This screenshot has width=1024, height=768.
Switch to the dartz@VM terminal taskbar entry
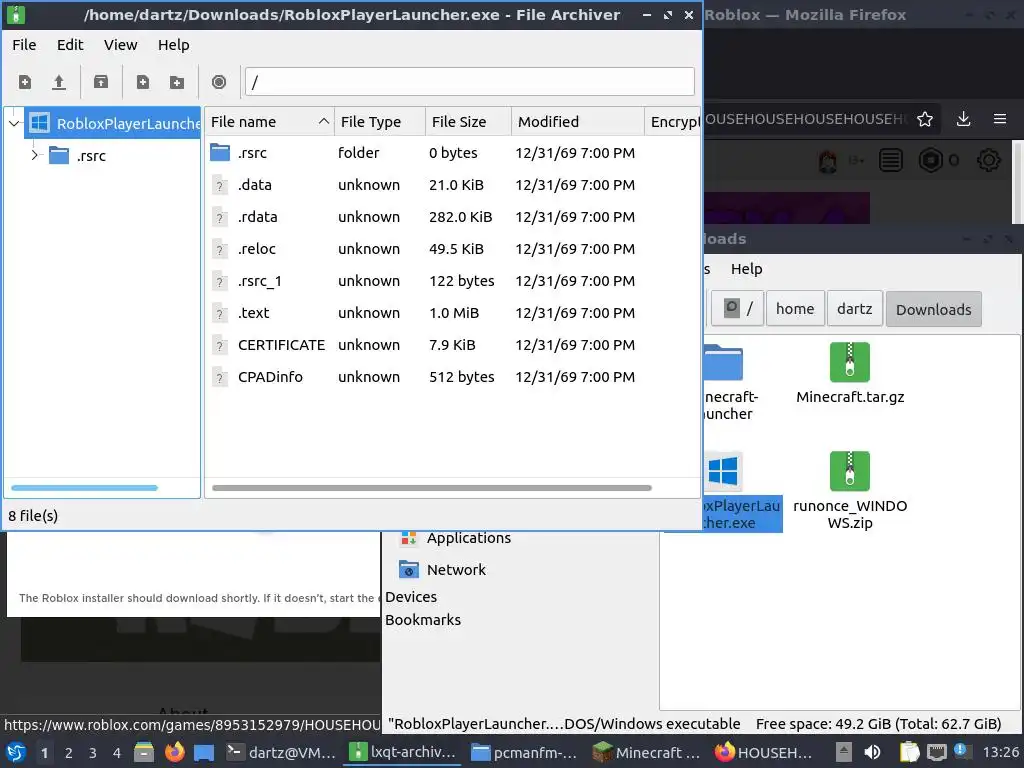tap(281, 753)
